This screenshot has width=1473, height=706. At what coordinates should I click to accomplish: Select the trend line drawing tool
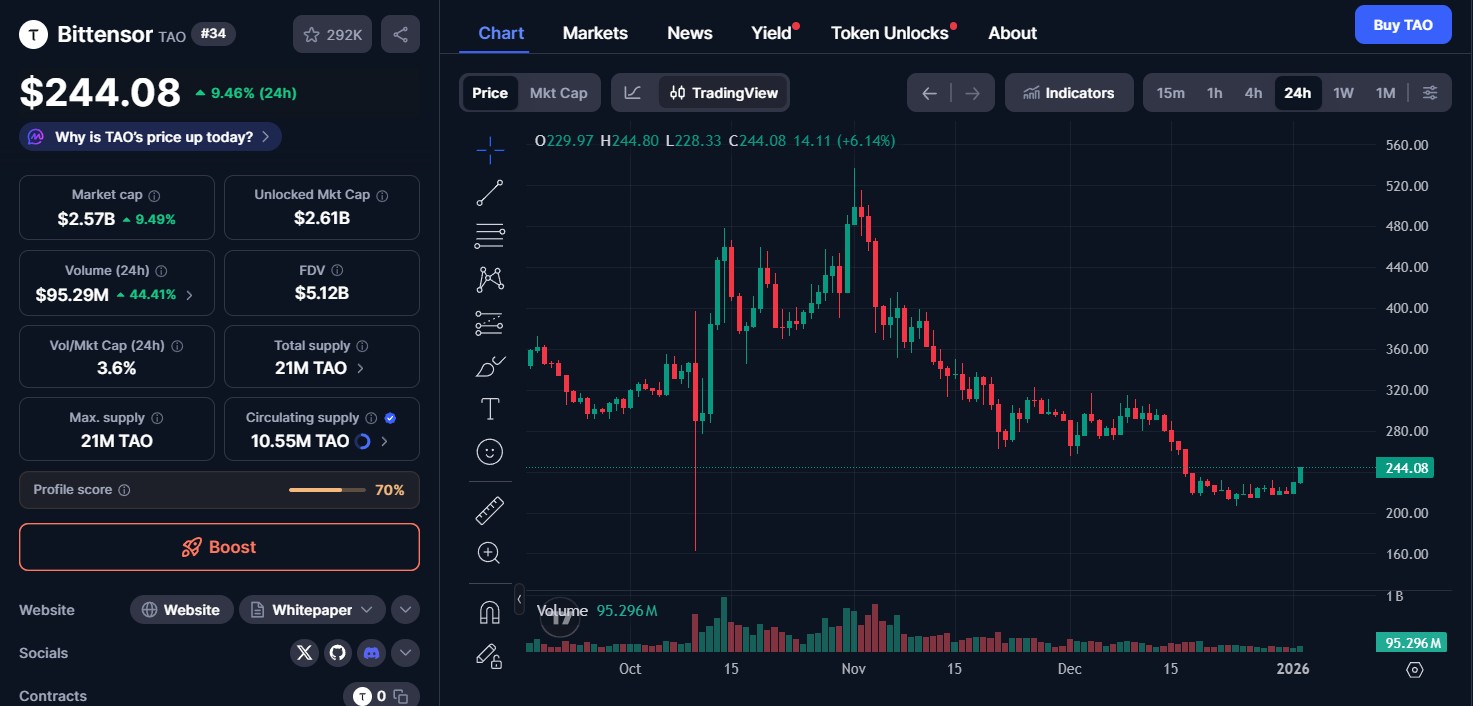[x=490, y=193]
